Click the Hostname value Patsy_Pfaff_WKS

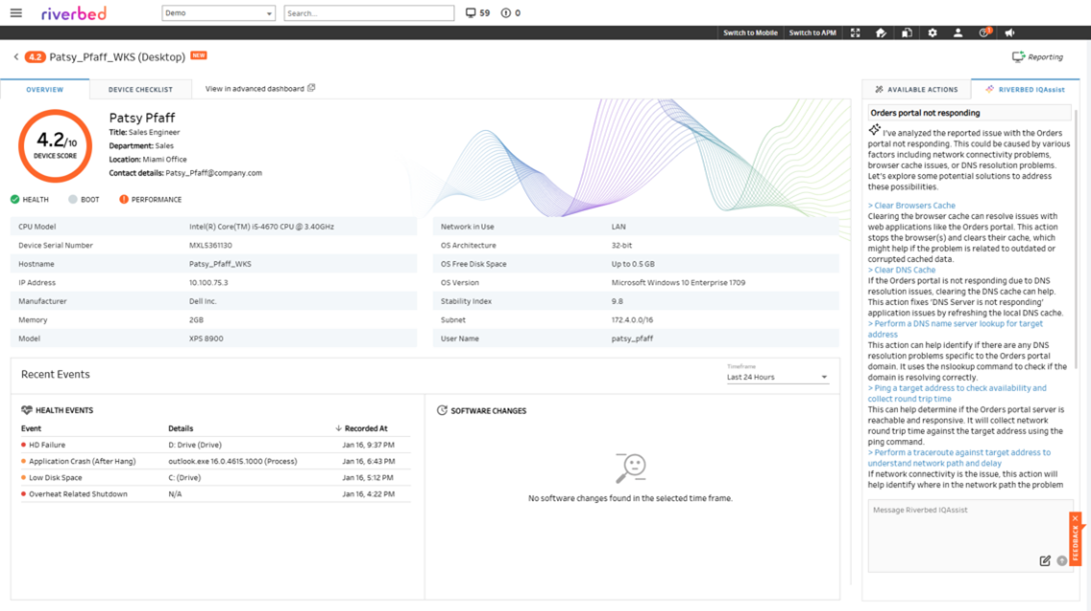(x=221, y=264)
